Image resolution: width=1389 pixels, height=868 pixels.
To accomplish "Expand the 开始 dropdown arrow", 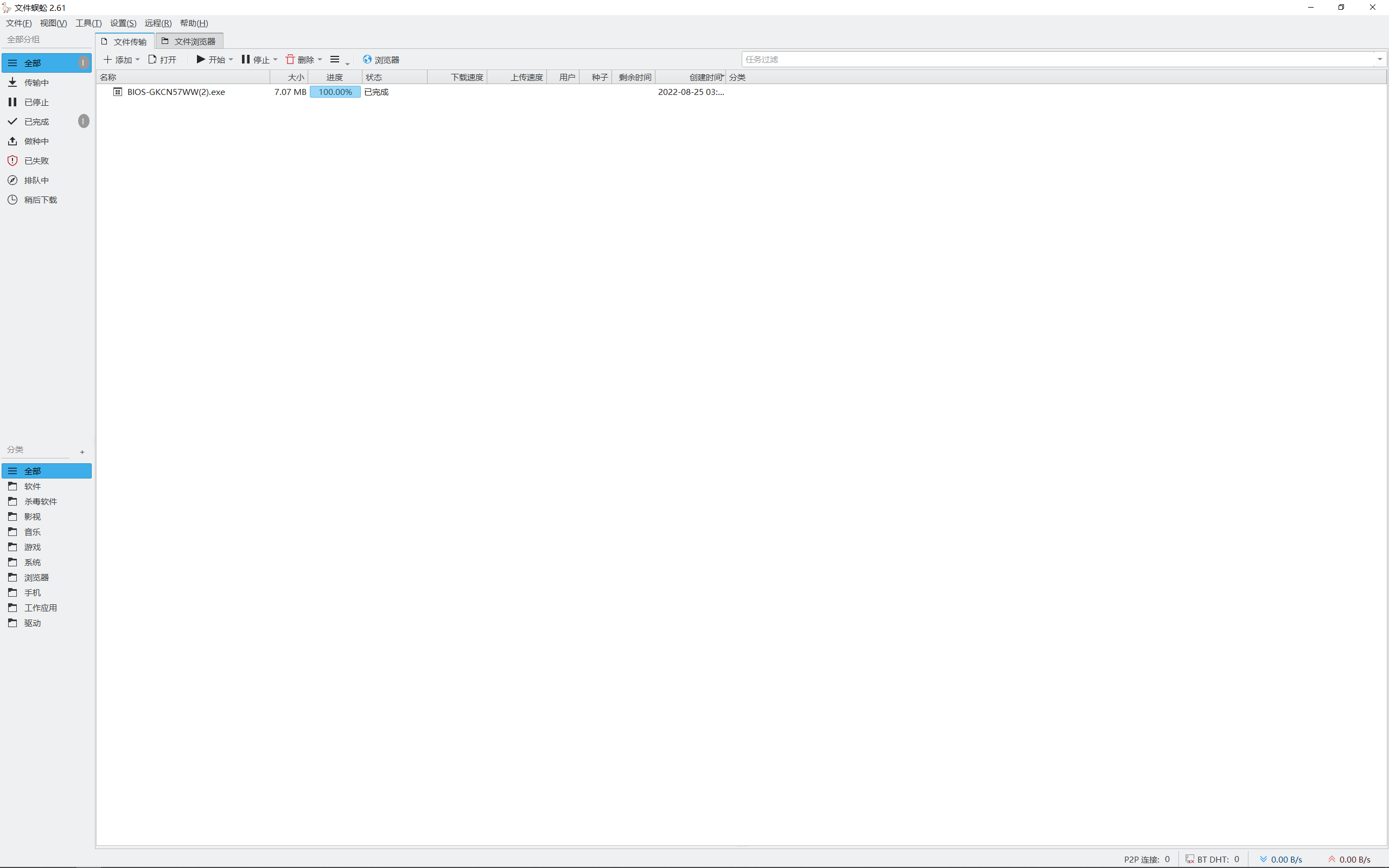I will point(231,60).
